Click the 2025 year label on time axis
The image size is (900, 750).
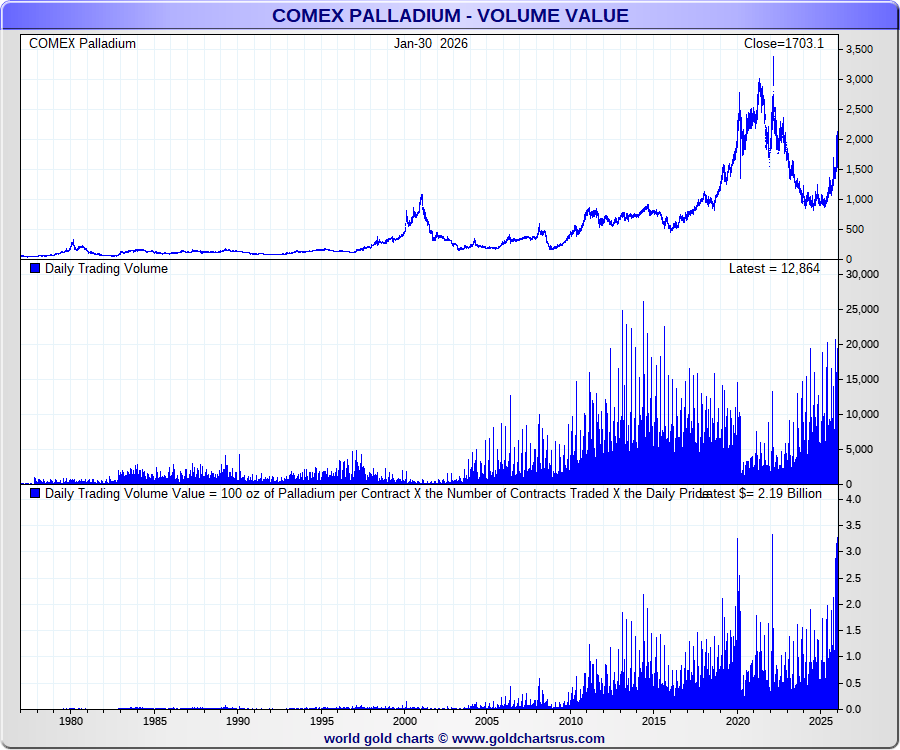coord(821,721)
